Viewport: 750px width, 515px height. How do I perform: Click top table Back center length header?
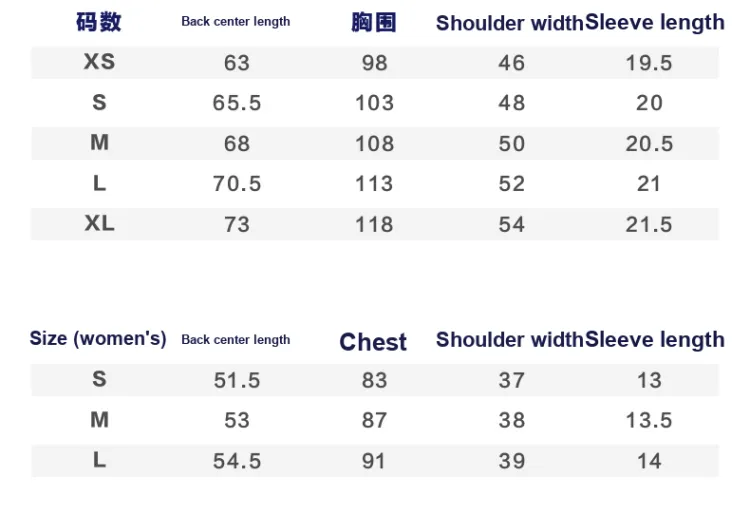(236, 22)
